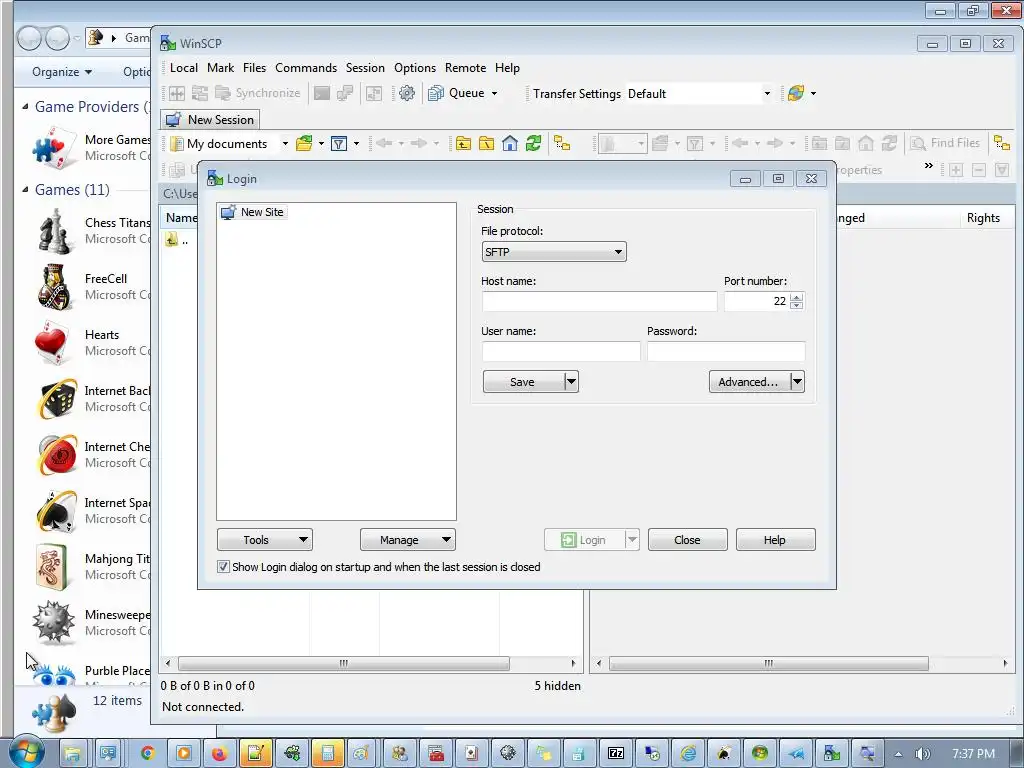Viewport: 1024px width, 768px height.
Task: Open the WinSCP Help menu
Action: (x=507, y=68)
